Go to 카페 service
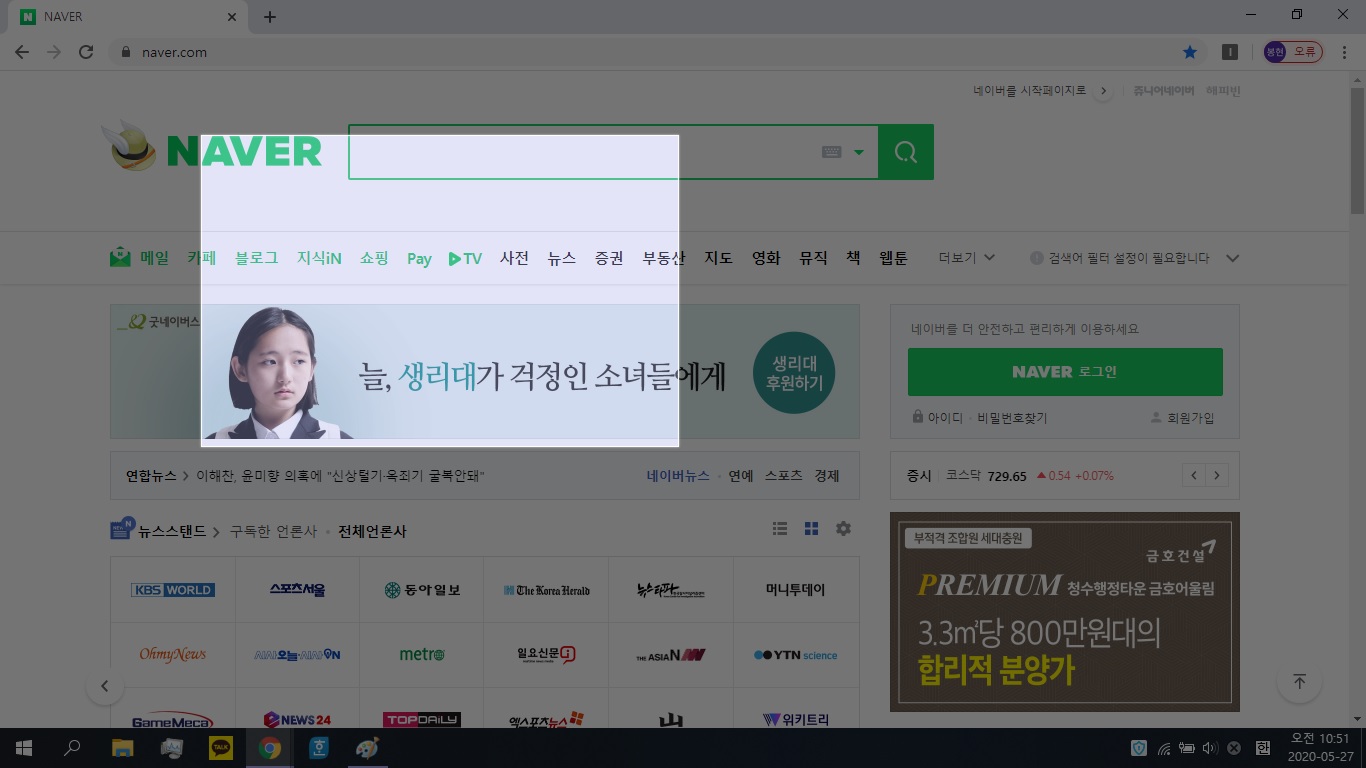1366x768 pixels. point(201,258)
